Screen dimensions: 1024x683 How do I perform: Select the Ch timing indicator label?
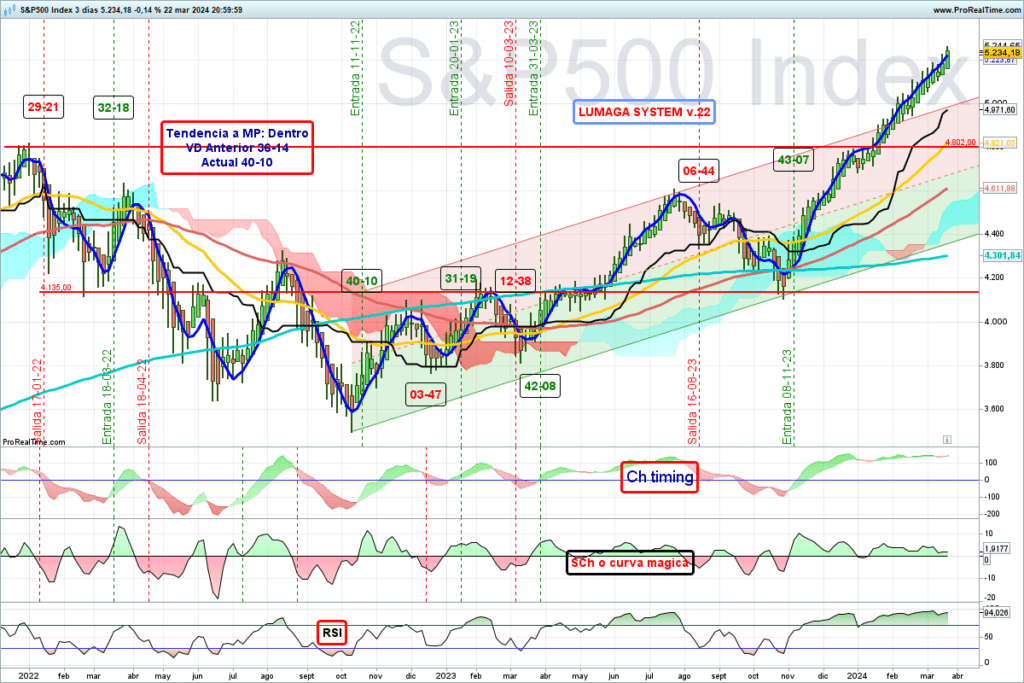point(660,477)
